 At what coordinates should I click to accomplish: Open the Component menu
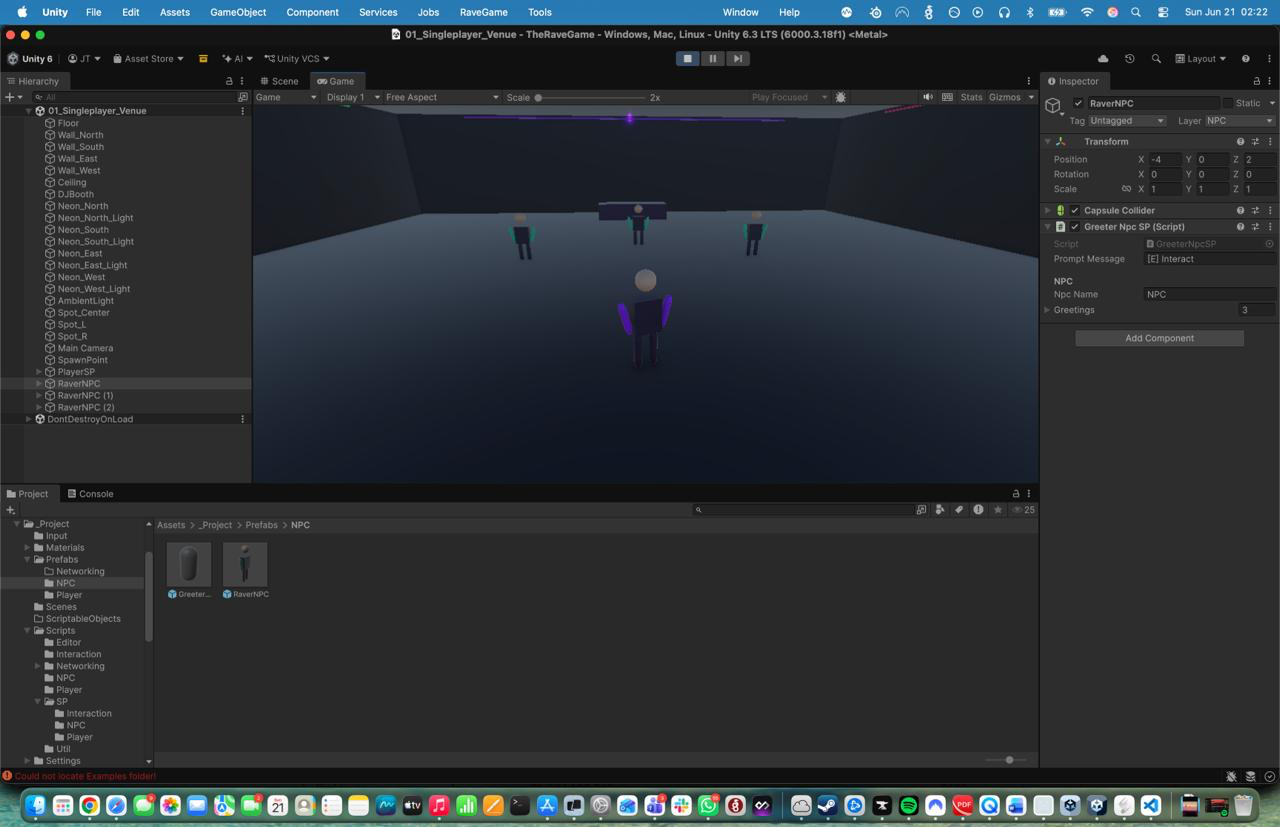(x=312, y=12)
